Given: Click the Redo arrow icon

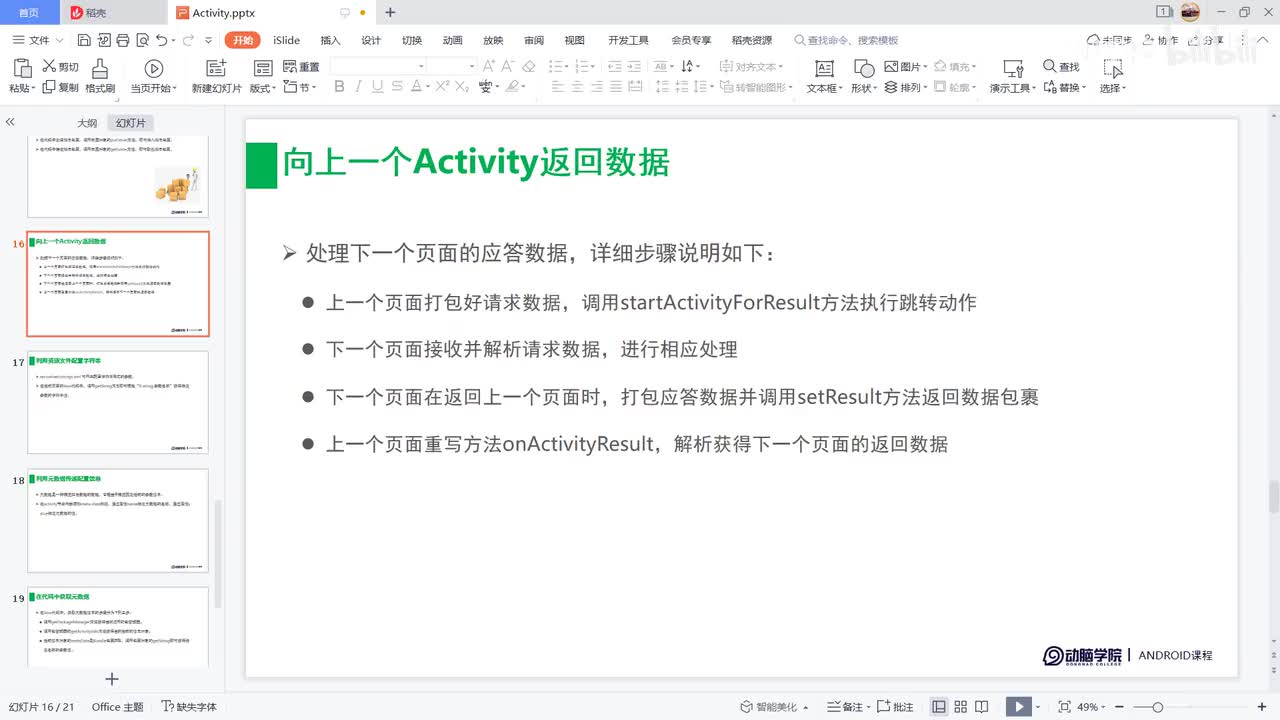Looking at the screenshot, I should click(x=187, y=40).
